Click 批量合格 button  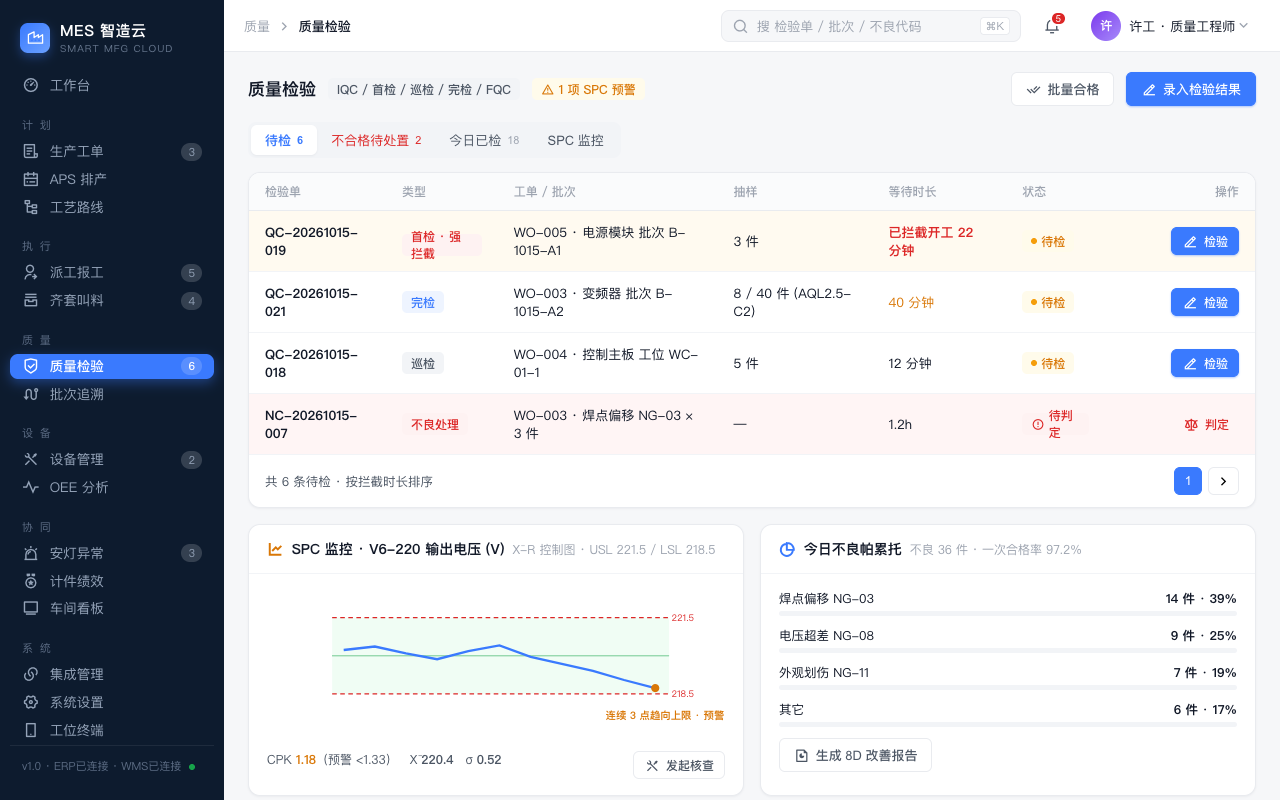click(x=1062, y=89)
